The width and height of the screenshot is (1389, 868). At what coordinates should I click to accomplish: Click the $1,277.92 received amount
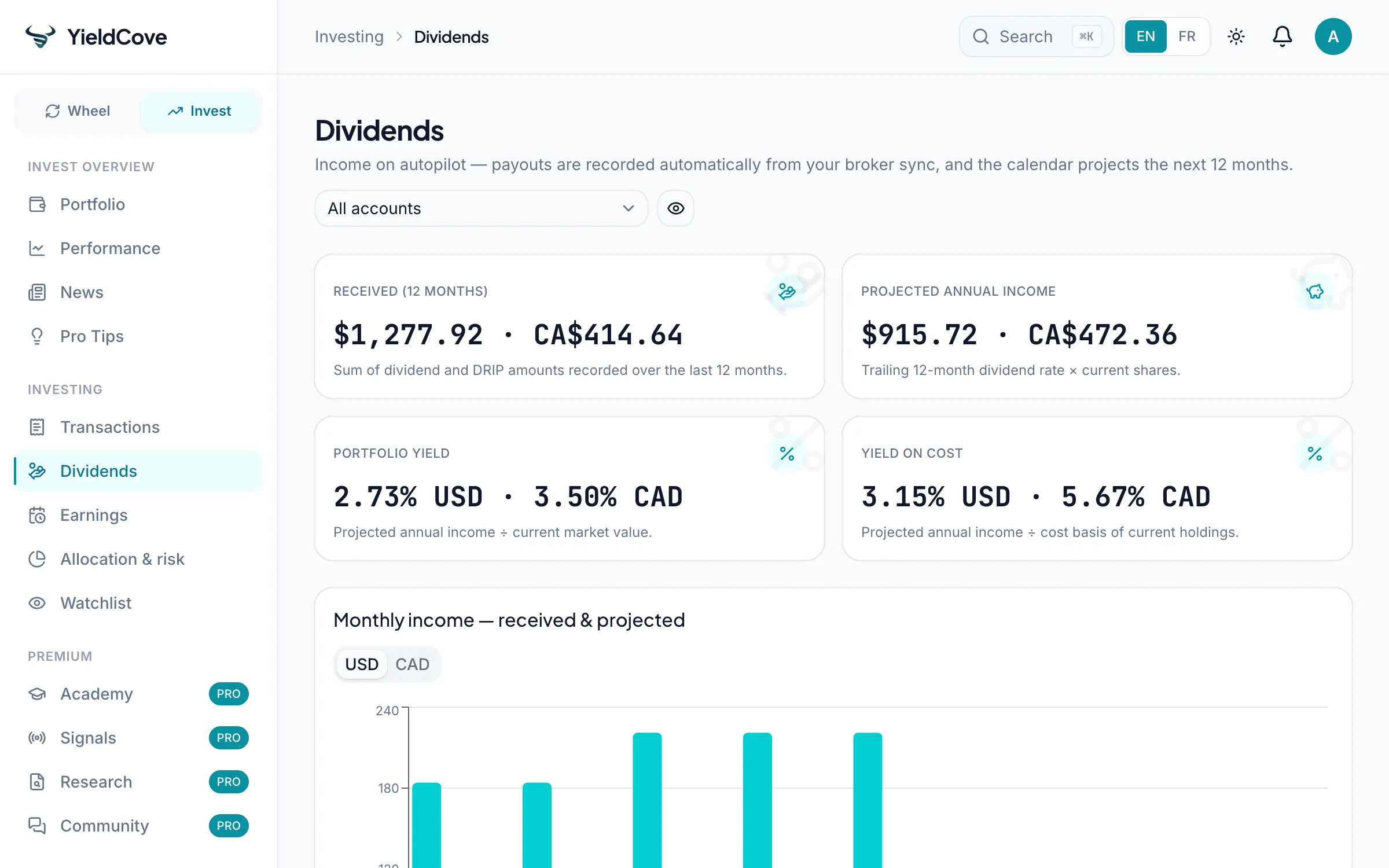(408, 335)
